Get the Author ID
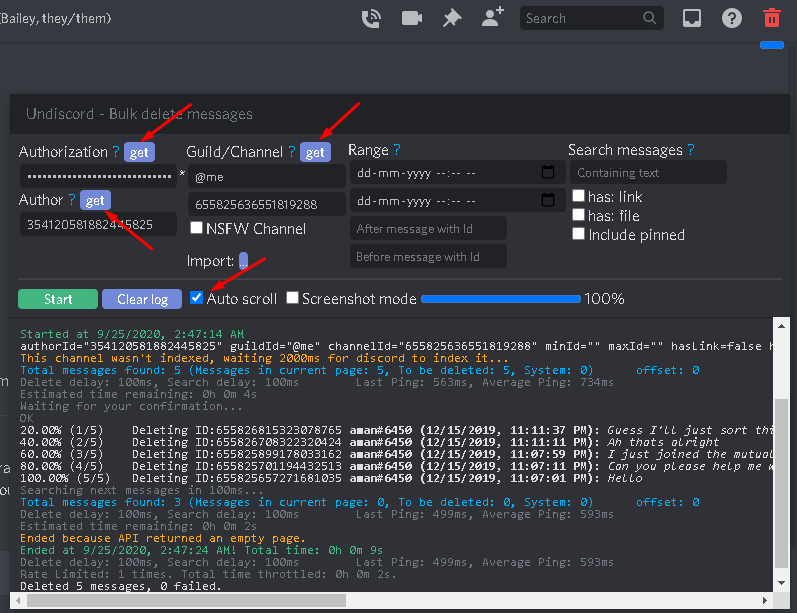The height and width of the screenshot is (613, 797). (x=95, y=200)
